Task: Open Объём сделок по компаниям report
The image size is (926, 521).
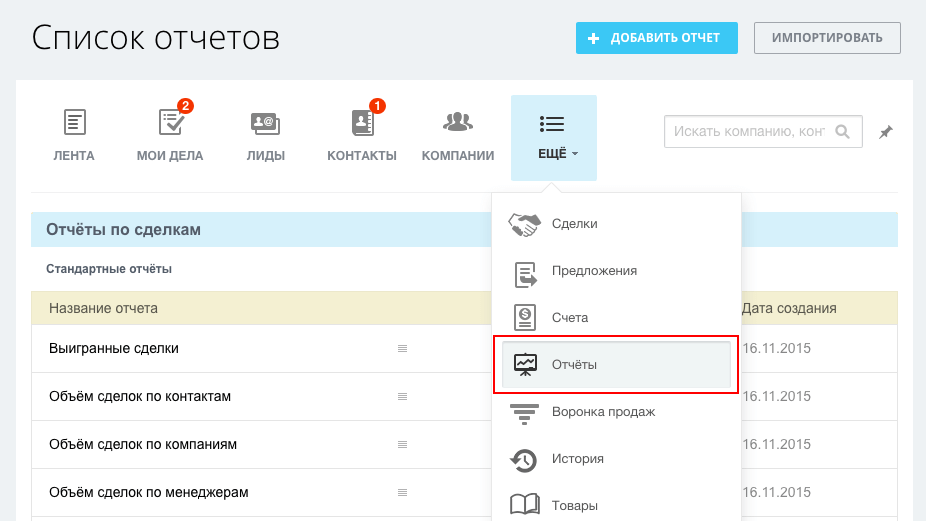Action: (x=143, y=444)
